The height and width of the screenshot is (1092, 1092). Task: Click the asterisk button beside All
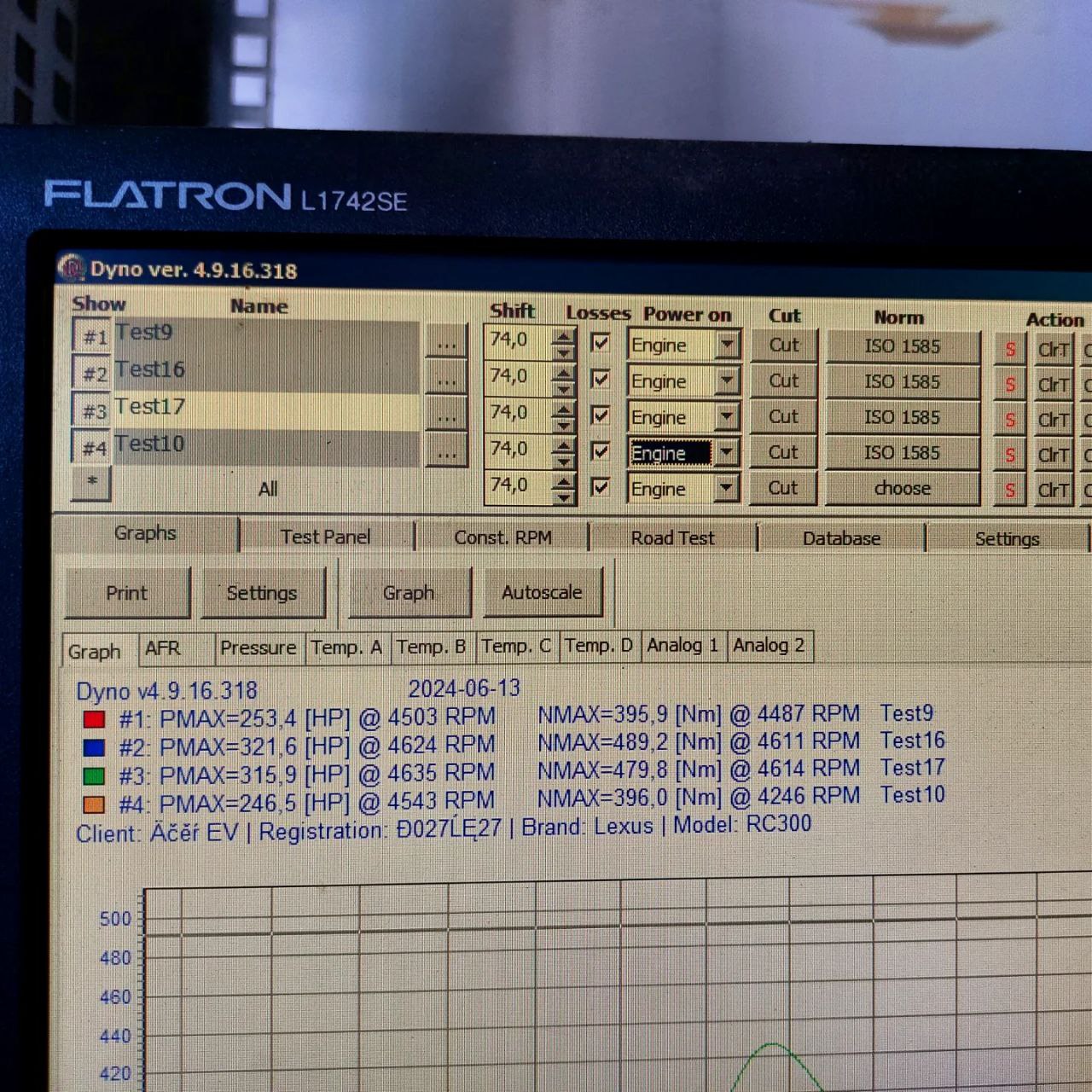[91, 483]
